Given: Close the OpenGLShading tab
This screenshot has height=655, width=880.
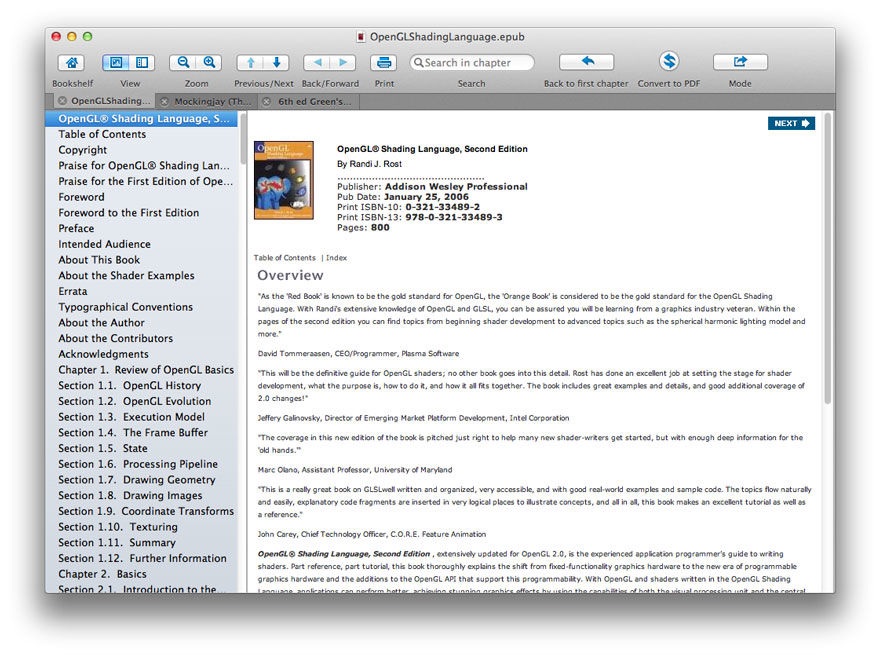Looking at the screenshot, I should (x=62, y=101).
